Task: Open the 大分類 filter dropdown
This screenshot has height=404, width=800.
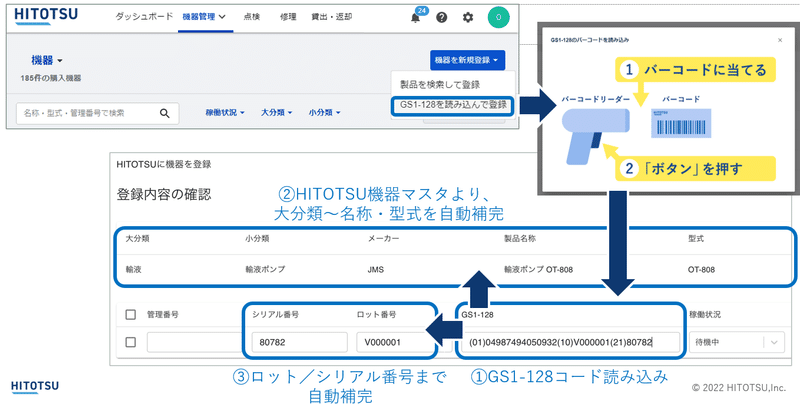Action: coord(277,113)
